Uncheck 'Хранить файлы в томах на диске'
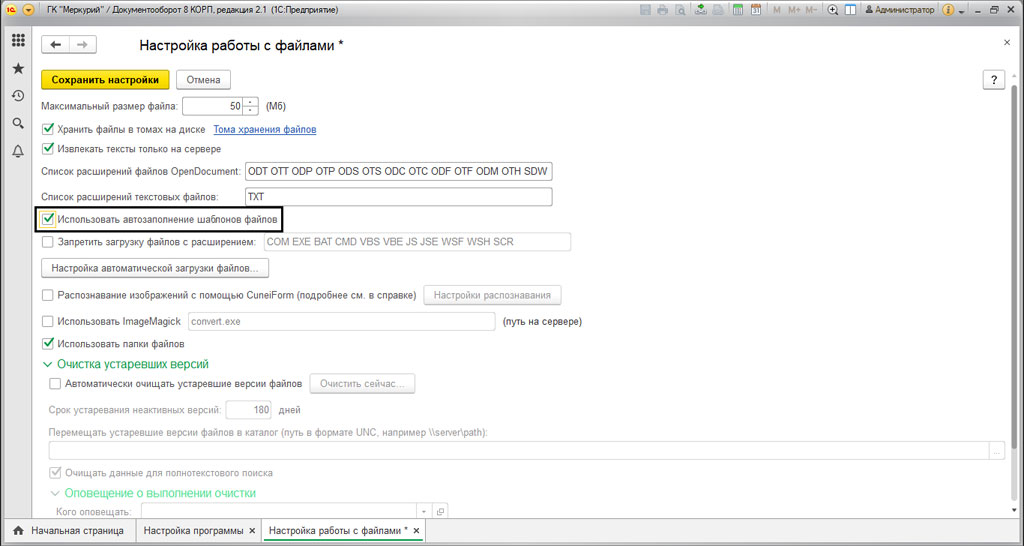 pyautogui.click(x=48, y=129)
